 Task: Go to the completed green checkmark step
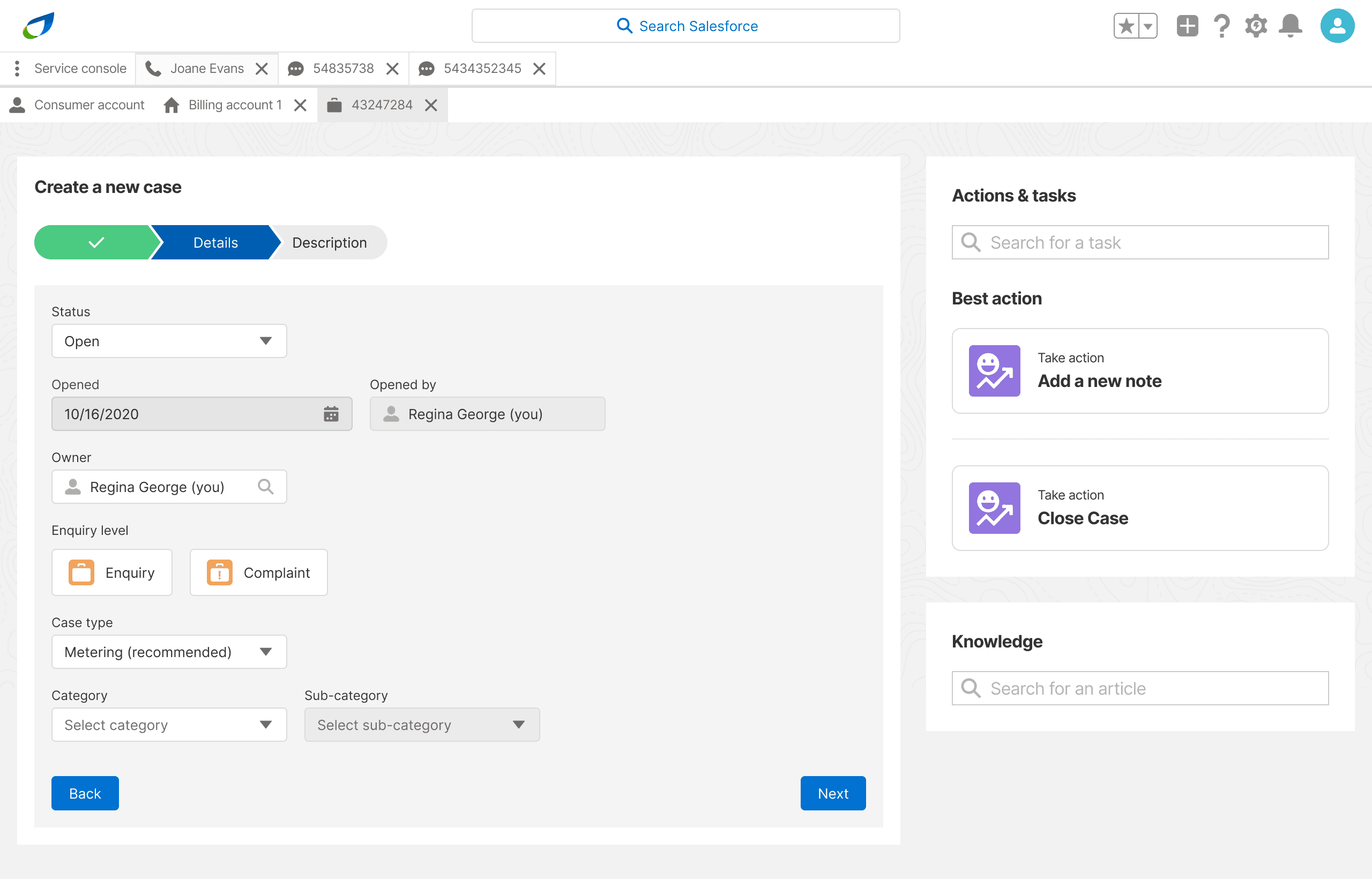[96, 243]
